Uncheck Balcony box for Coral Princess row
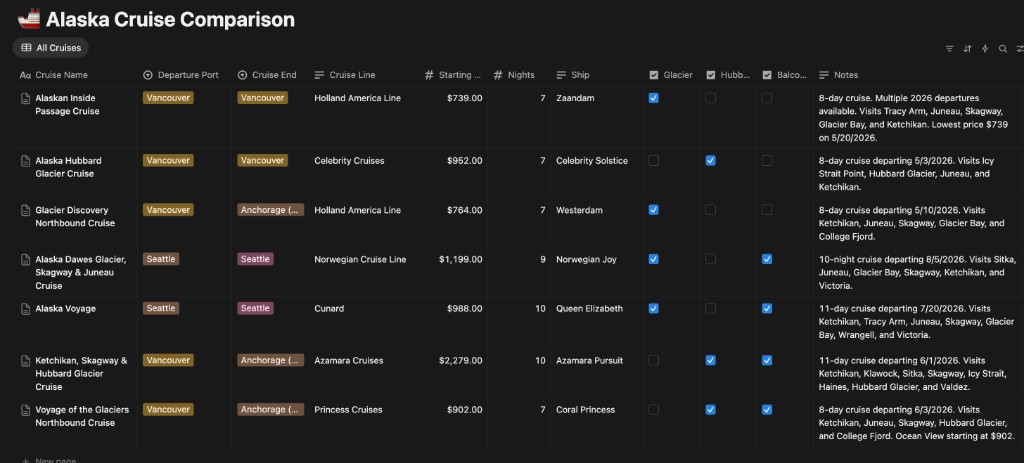1024x463 pixels. pos(767,410)
